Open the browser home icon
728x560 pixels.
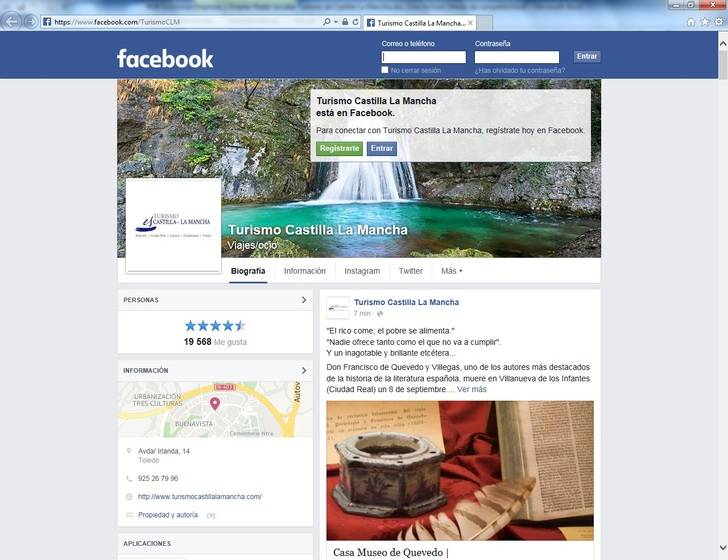[x=691, y=22]
